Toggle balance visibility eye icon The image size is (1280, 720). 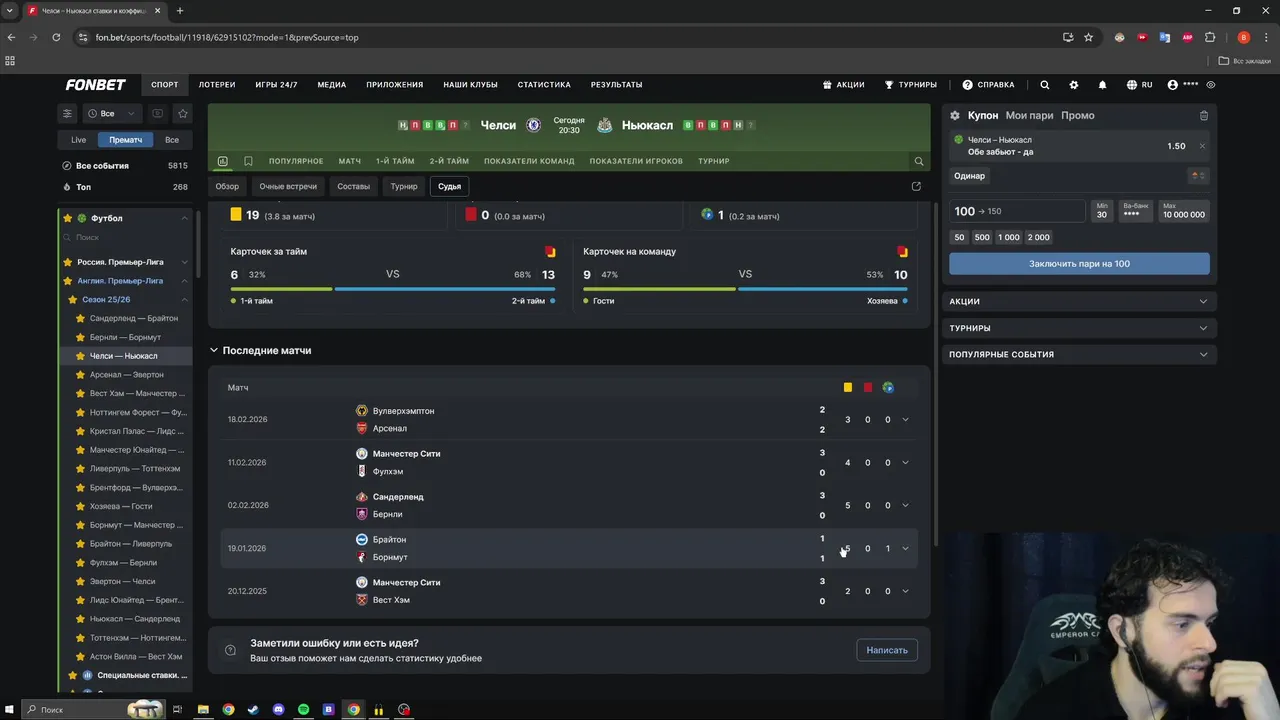pos(1211,85)
